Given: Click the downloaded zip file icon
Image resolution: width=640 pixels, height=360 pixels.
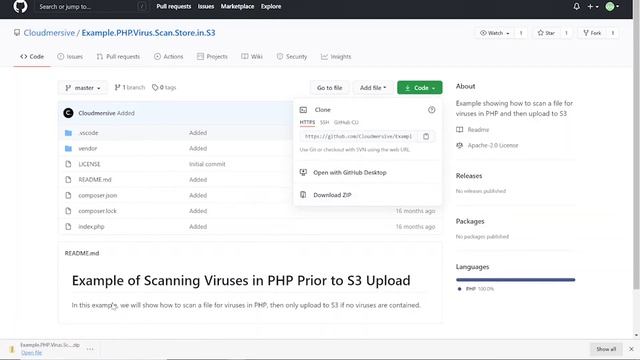Looking at the screenshot, I should 12,349.
